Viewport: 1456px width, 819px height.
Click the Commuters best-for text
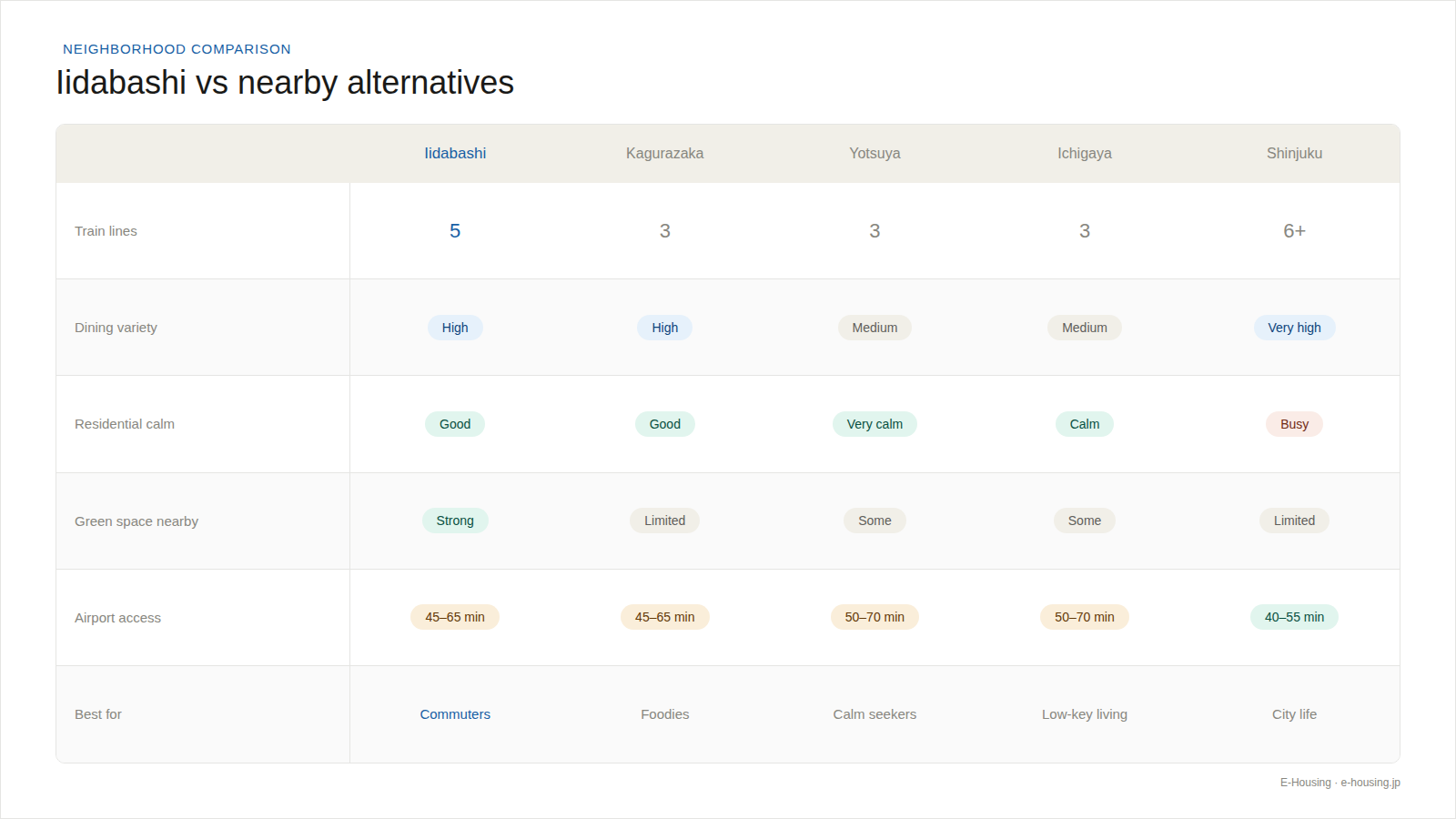pos(455,714)
